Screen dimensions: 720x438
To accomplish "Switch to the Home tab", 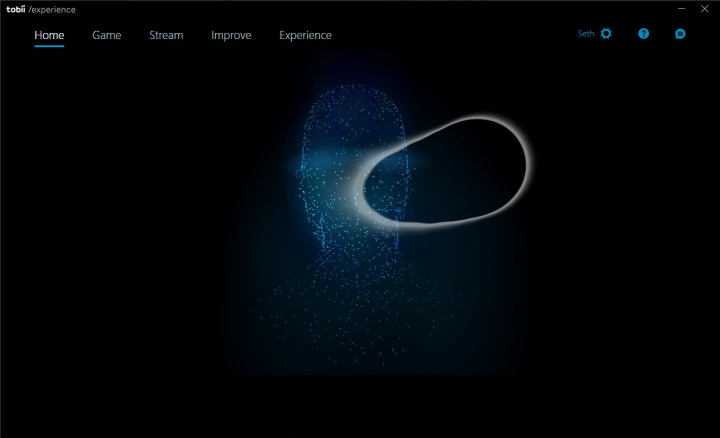I will (x=49, y=35).
